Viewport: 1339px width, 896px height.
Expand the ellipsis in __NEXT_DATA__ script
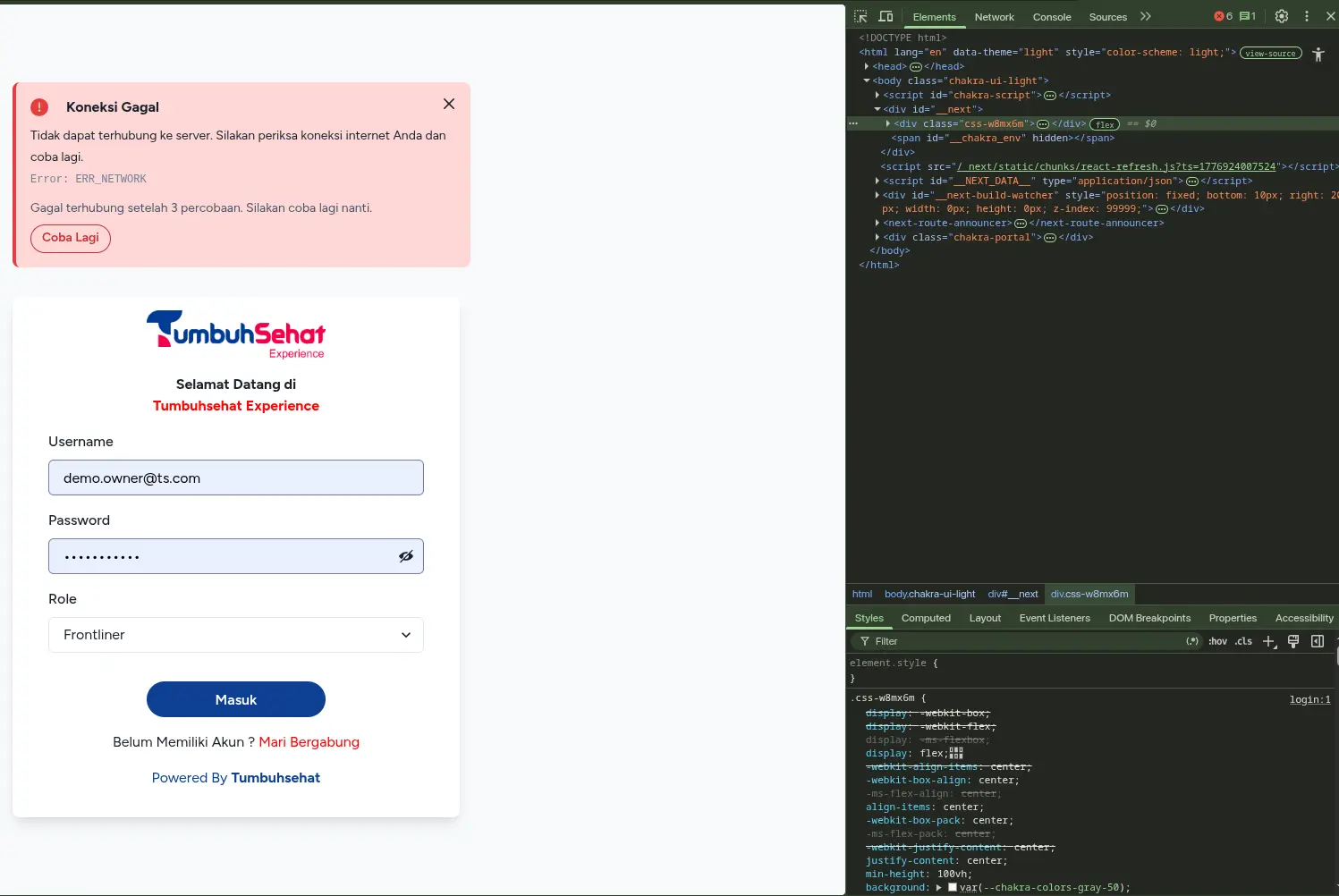1192,182
